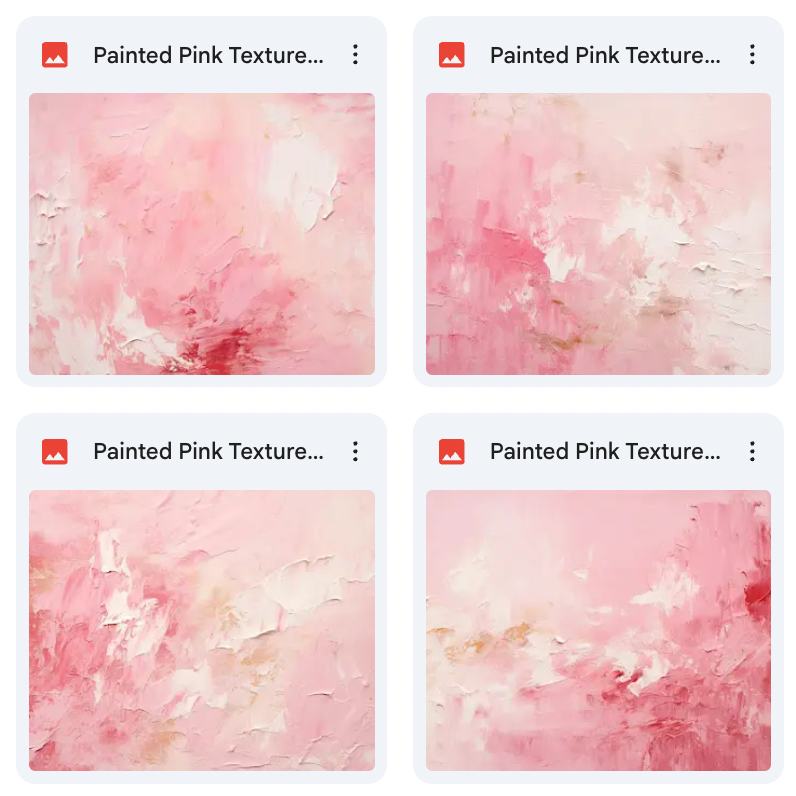Click the image type icon on top-right card
Viewport: 796px width, 796px height.
[x=452, y=54]
